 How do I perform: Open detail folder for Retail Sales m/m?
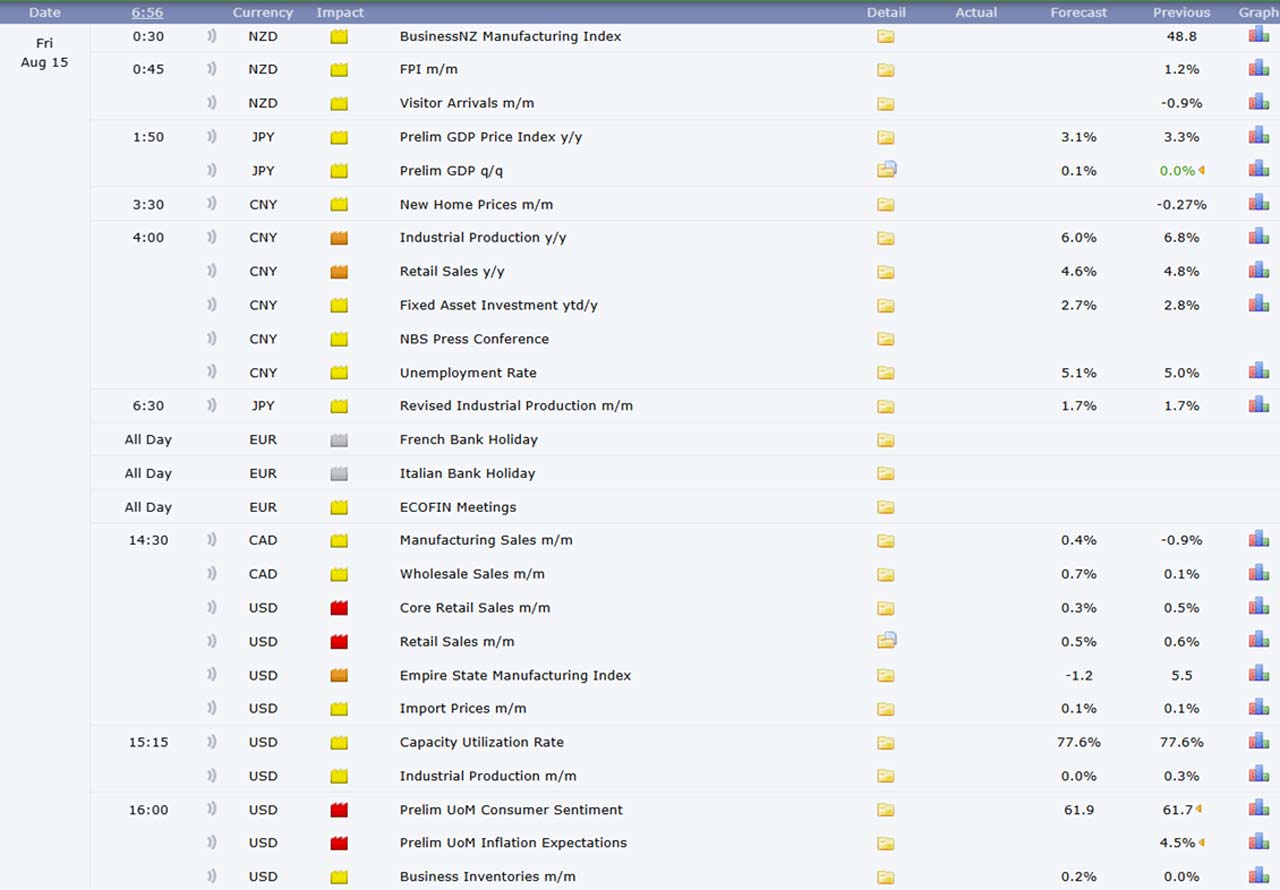tap(886, 641)
